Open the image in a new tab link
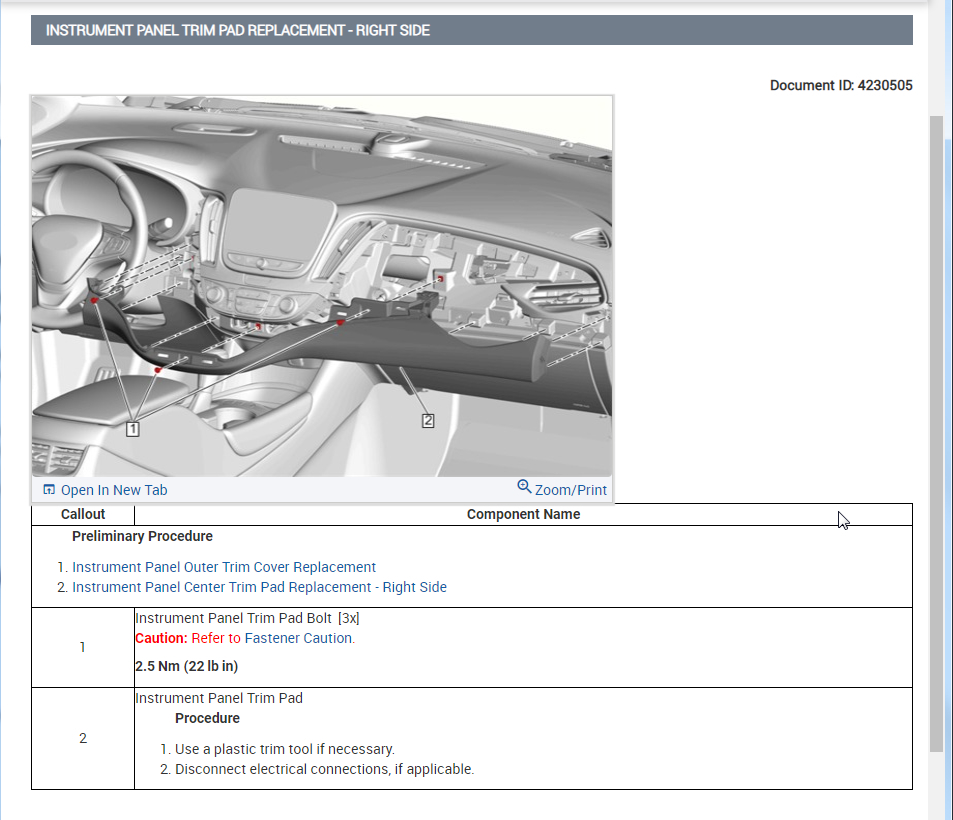 tap(114, 490)
